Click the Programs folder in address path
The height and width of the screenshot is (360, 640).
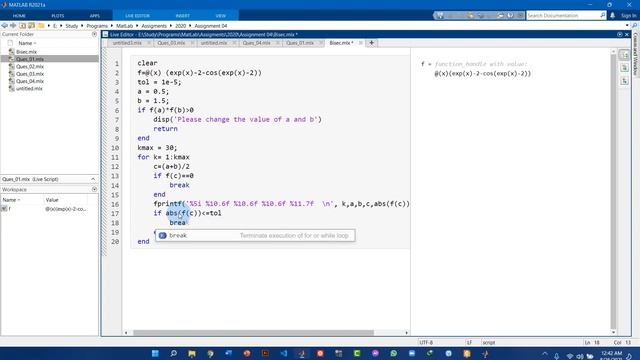click(97, 26)
